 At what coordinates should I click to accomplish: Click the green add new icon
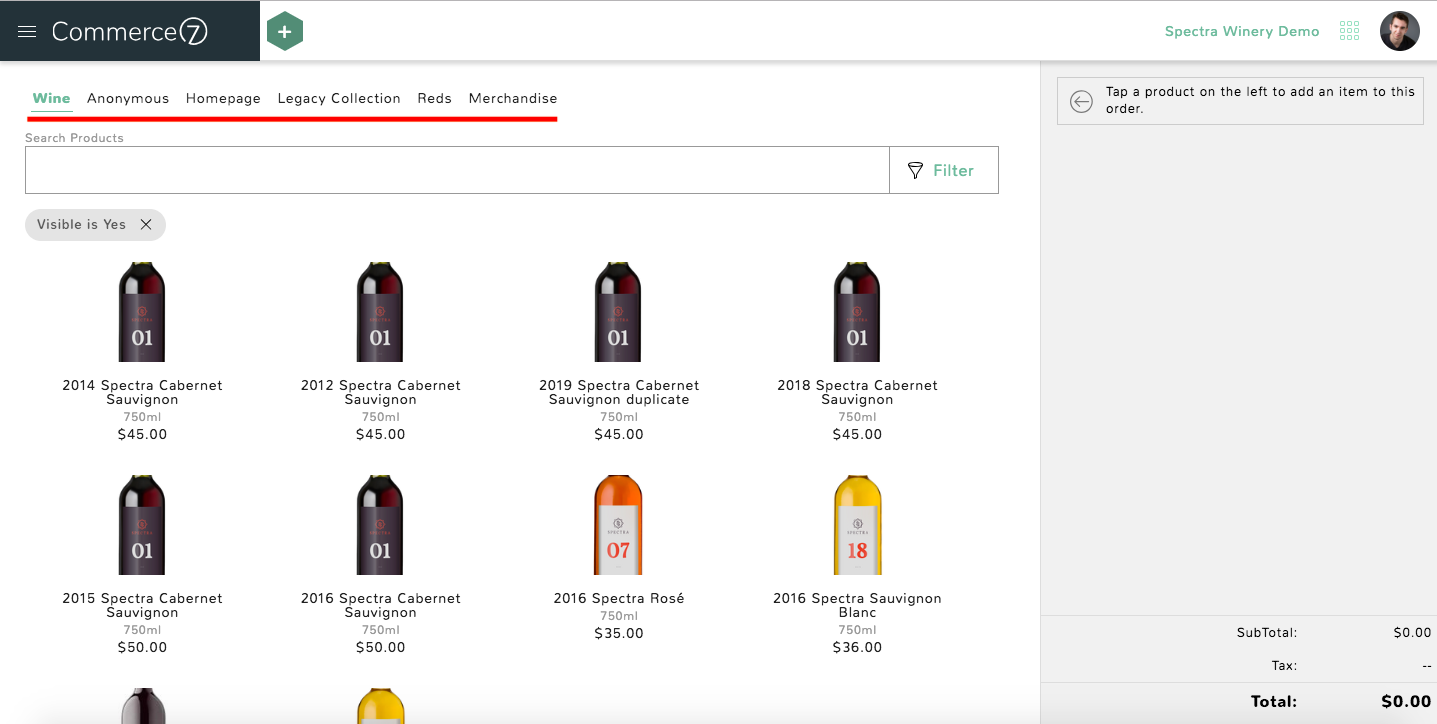[285, 31]
